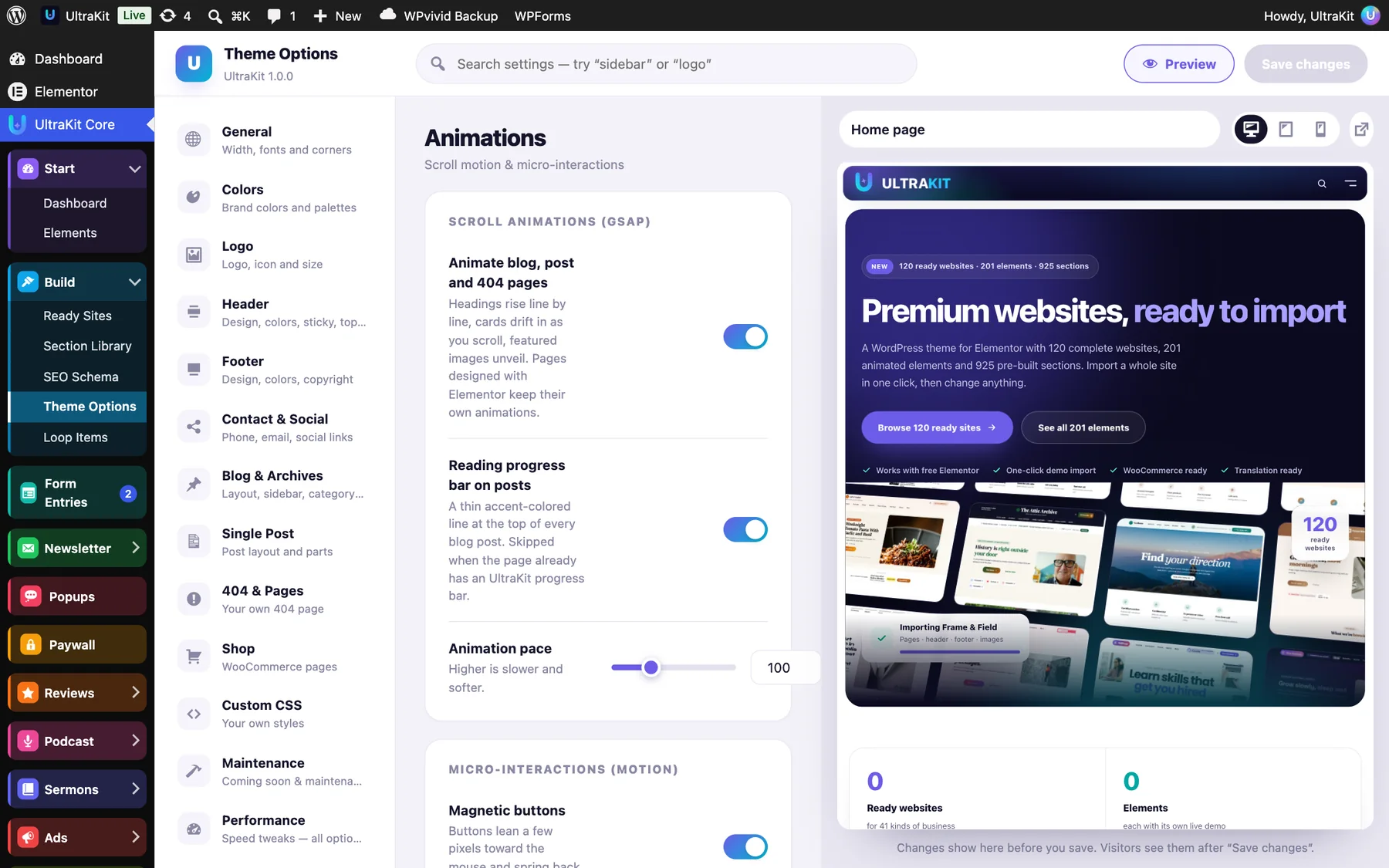Image resolution: width=1389 pixels, height=868 pixels.
Task: Select the Single Post document icon
Action: [x=193, y=542]
